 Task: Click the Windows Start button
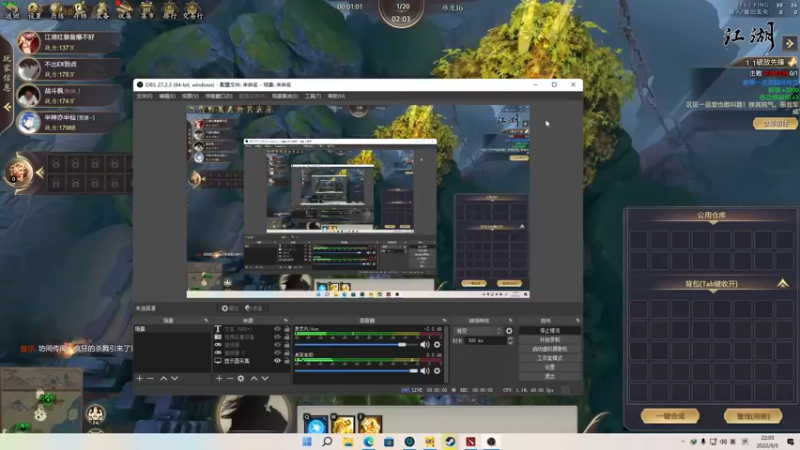click(307, 441)
